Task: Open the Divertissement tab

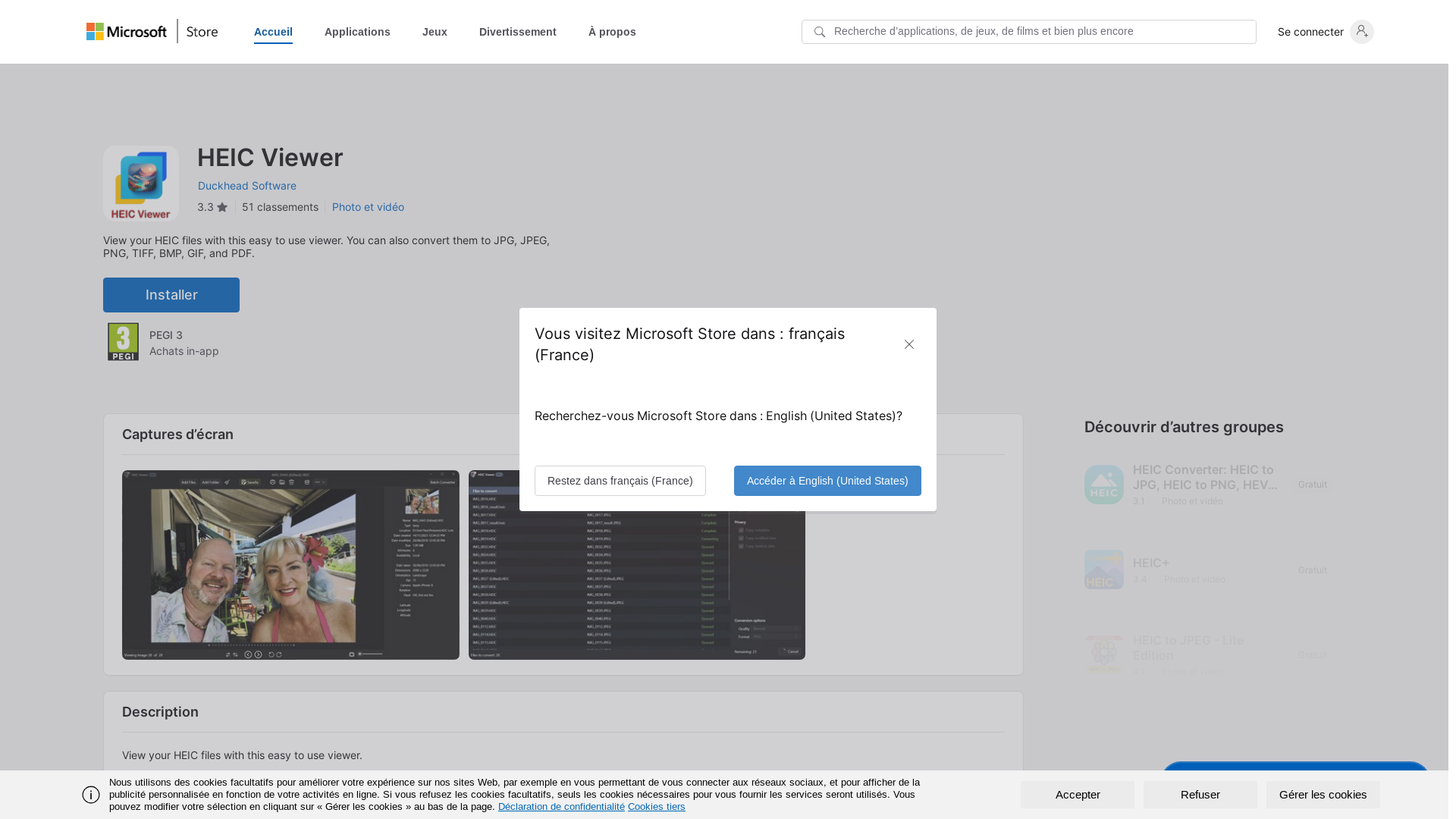Action: point(518,32)
